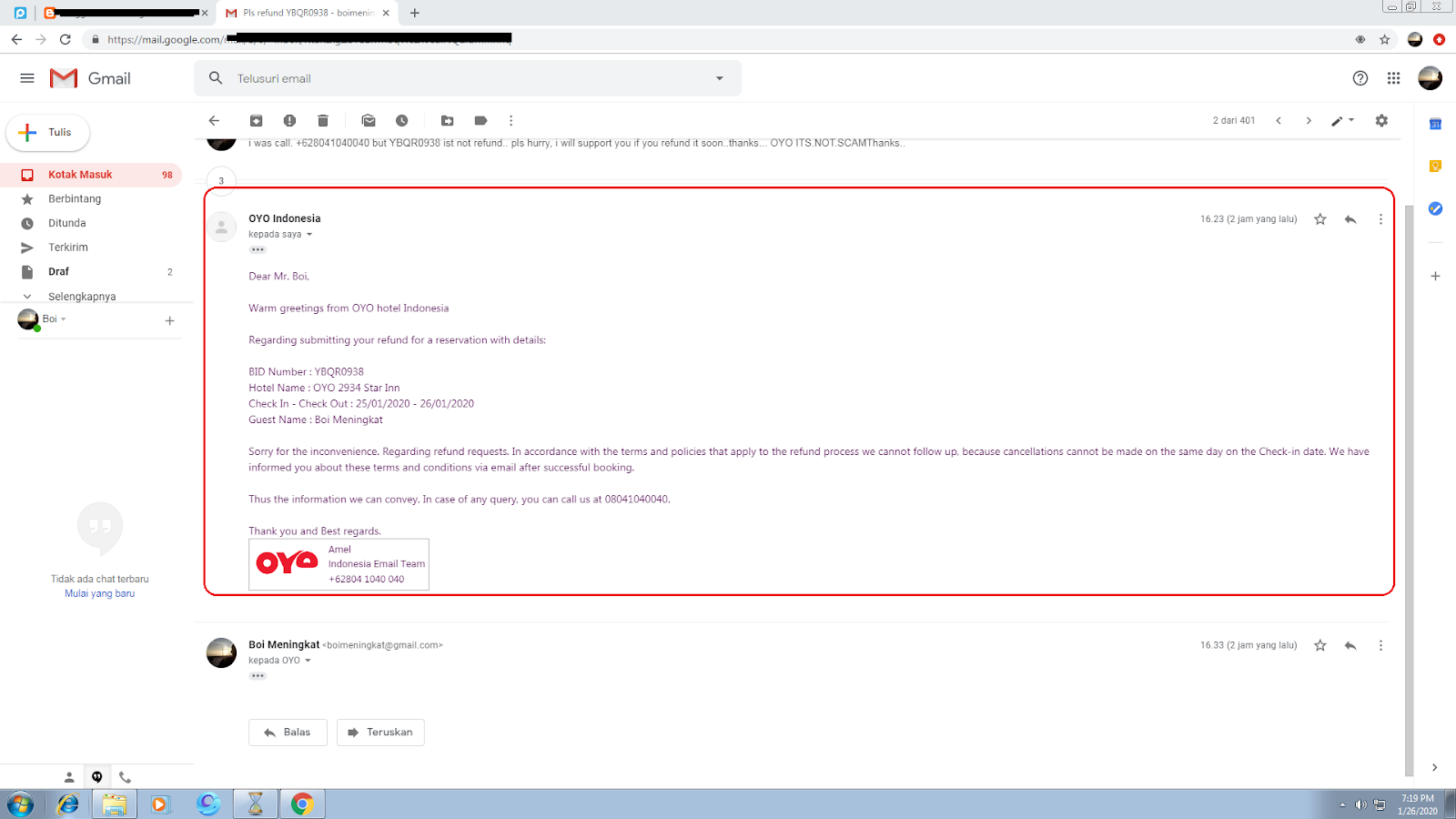Expand the 3 collapsed messages
The width and height of the screenshot is (1456, 819).
point(221,180)
